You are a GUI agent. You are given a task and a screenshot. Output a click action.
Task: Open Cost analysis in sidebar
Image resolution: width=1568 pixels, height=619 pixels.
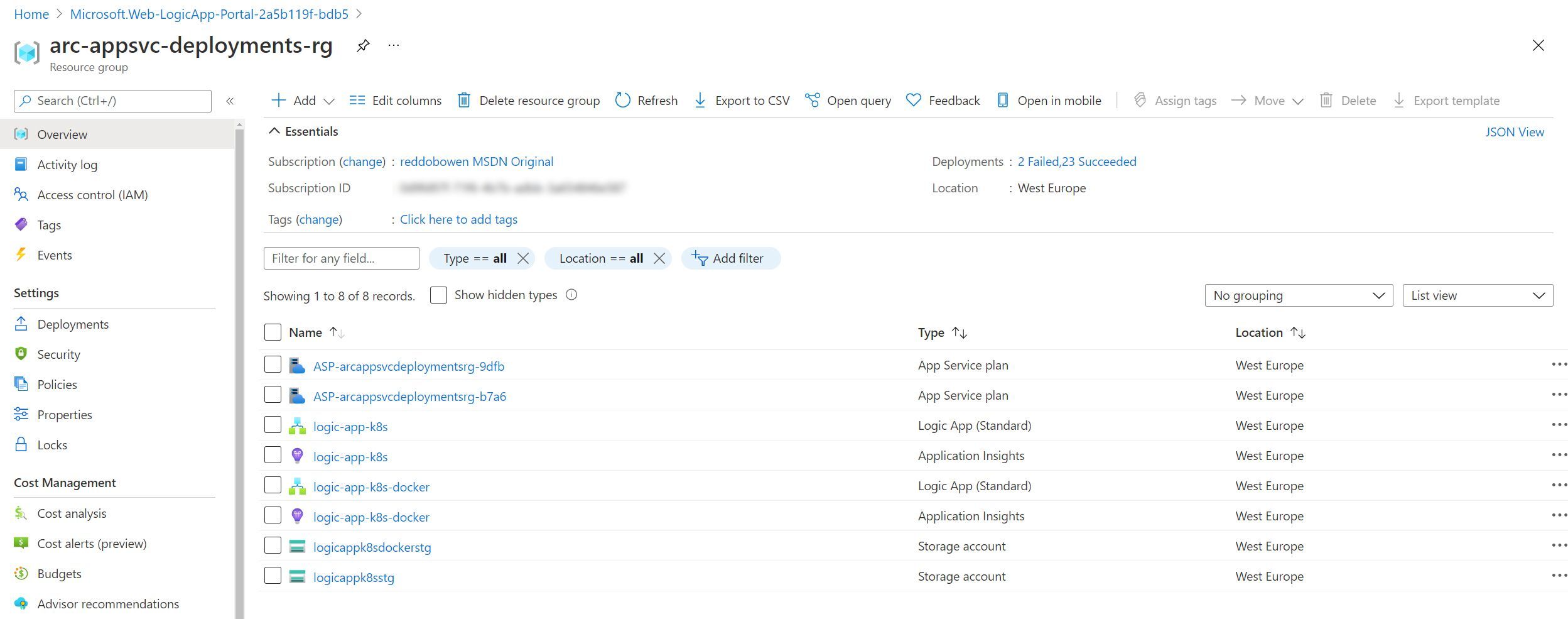point(72,513)
